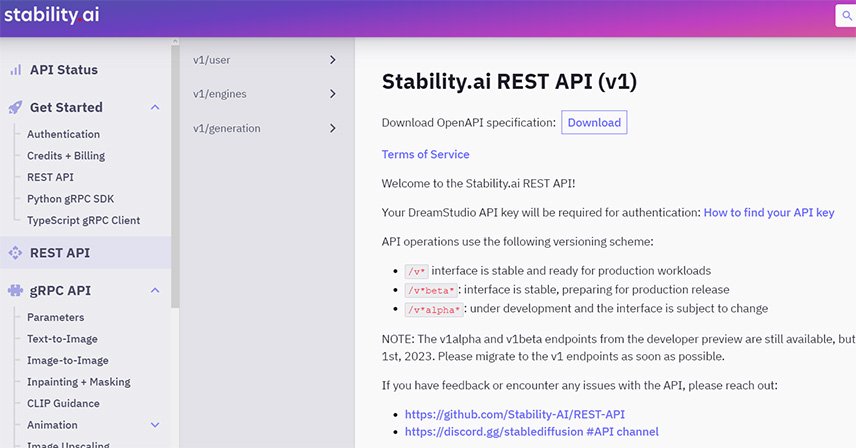
Task: Open the Terms of Service link
Action: pos(425,154)
